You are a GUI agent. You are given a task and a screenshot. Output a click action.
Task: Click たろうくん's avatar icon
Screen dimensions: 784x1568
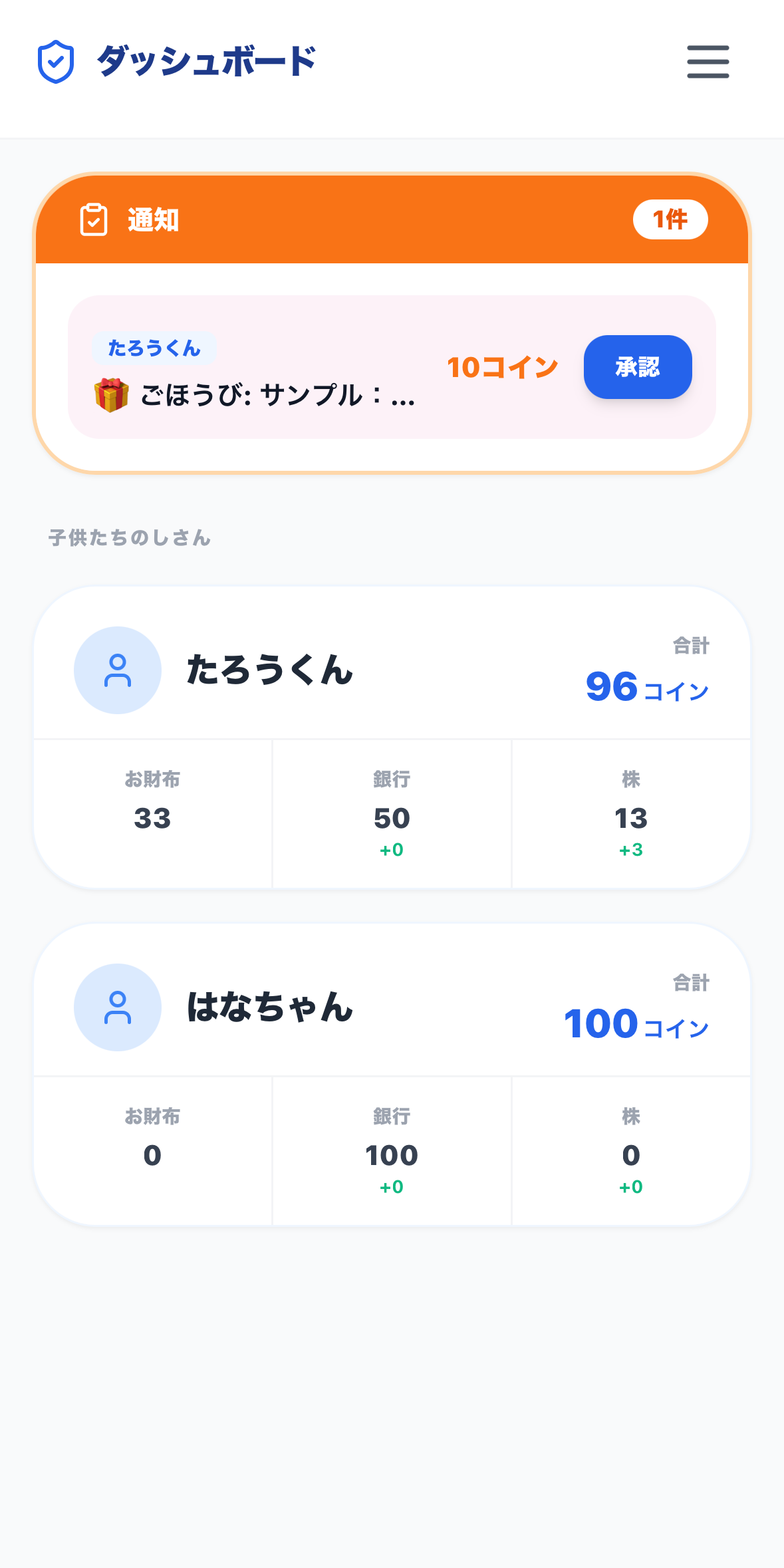[118, 670]
